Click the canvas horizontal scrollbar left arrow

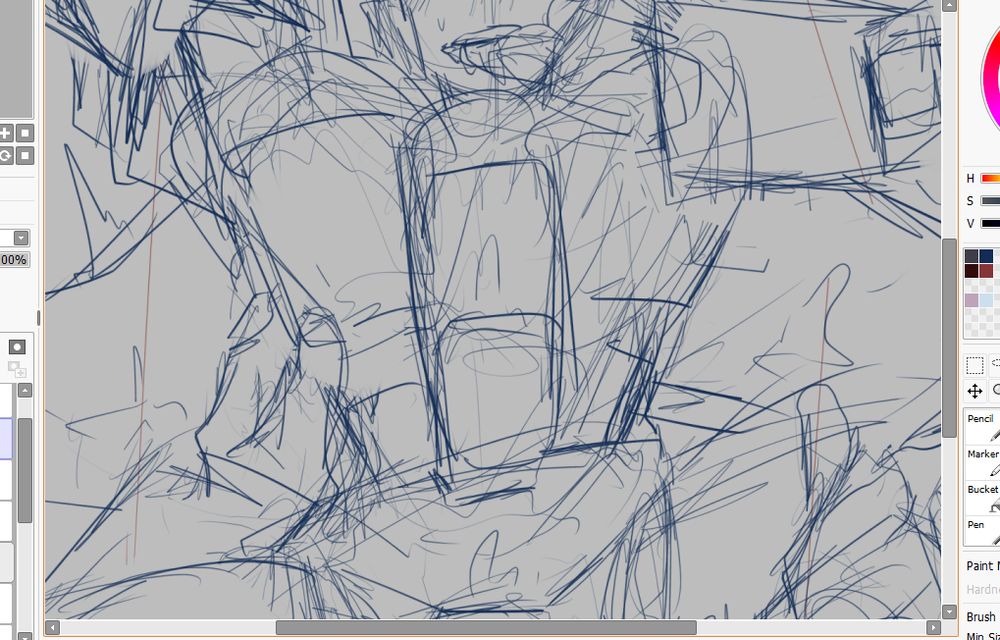click(53, 628)
